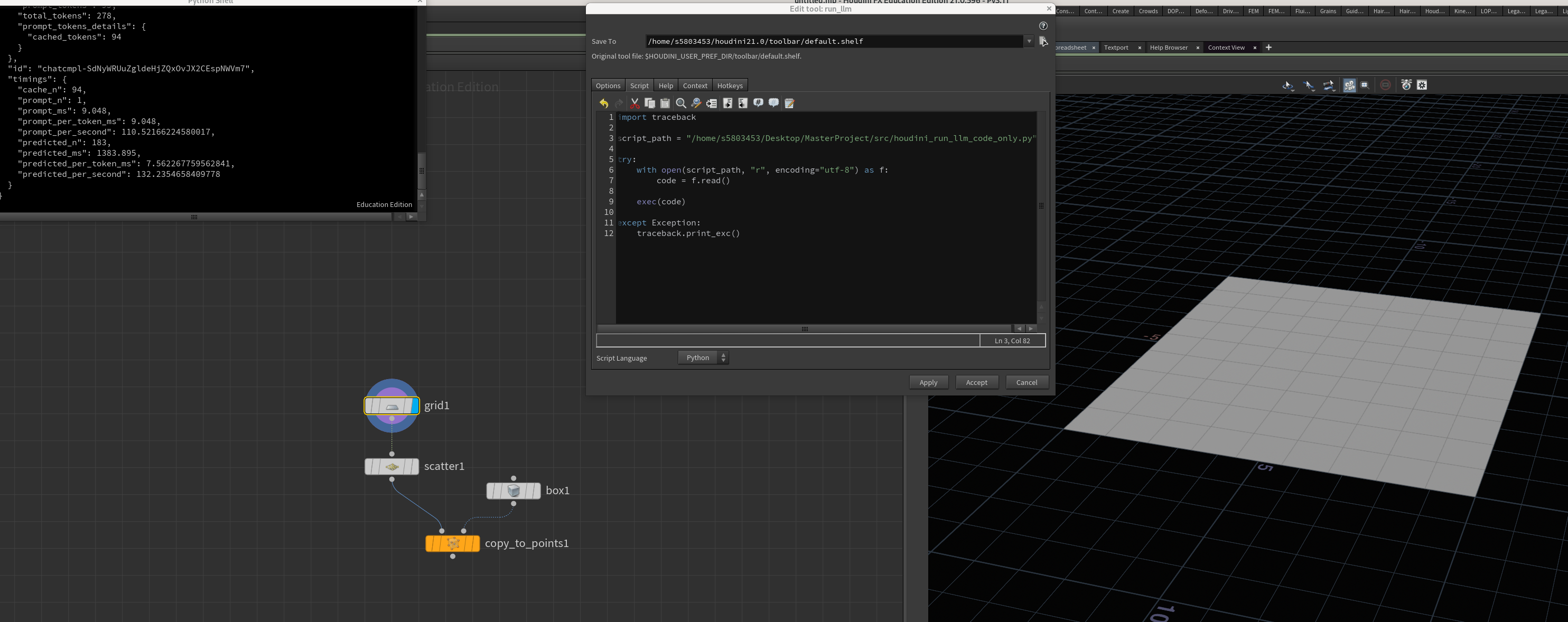Open the Help tab in Edit tool
1568x622 pixels.
pyautogui.click(x=666, y=86)
